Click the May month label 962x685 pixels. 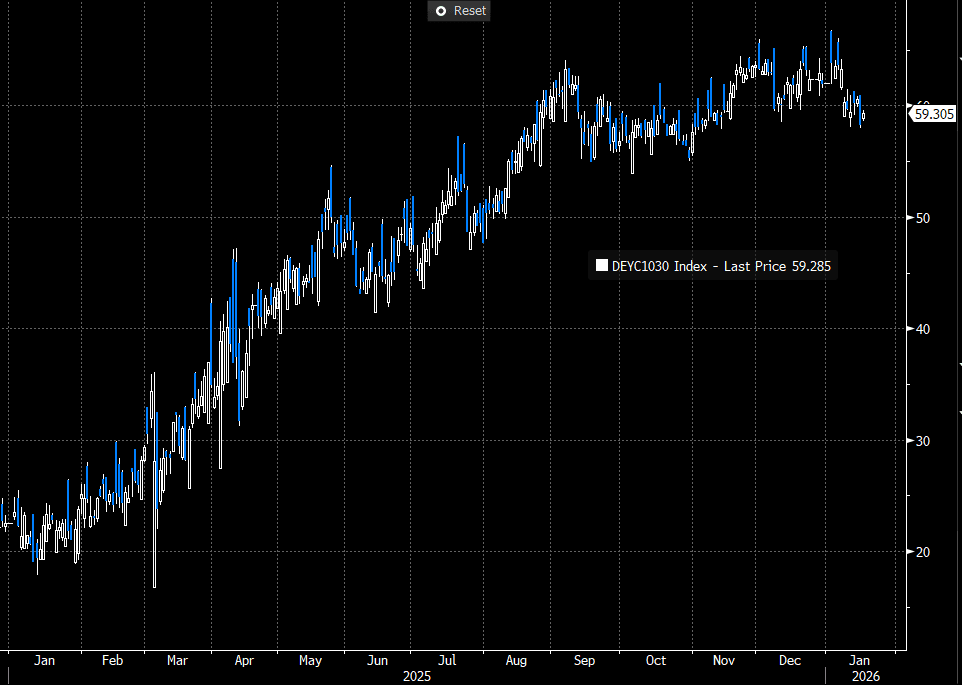(310, 661)
